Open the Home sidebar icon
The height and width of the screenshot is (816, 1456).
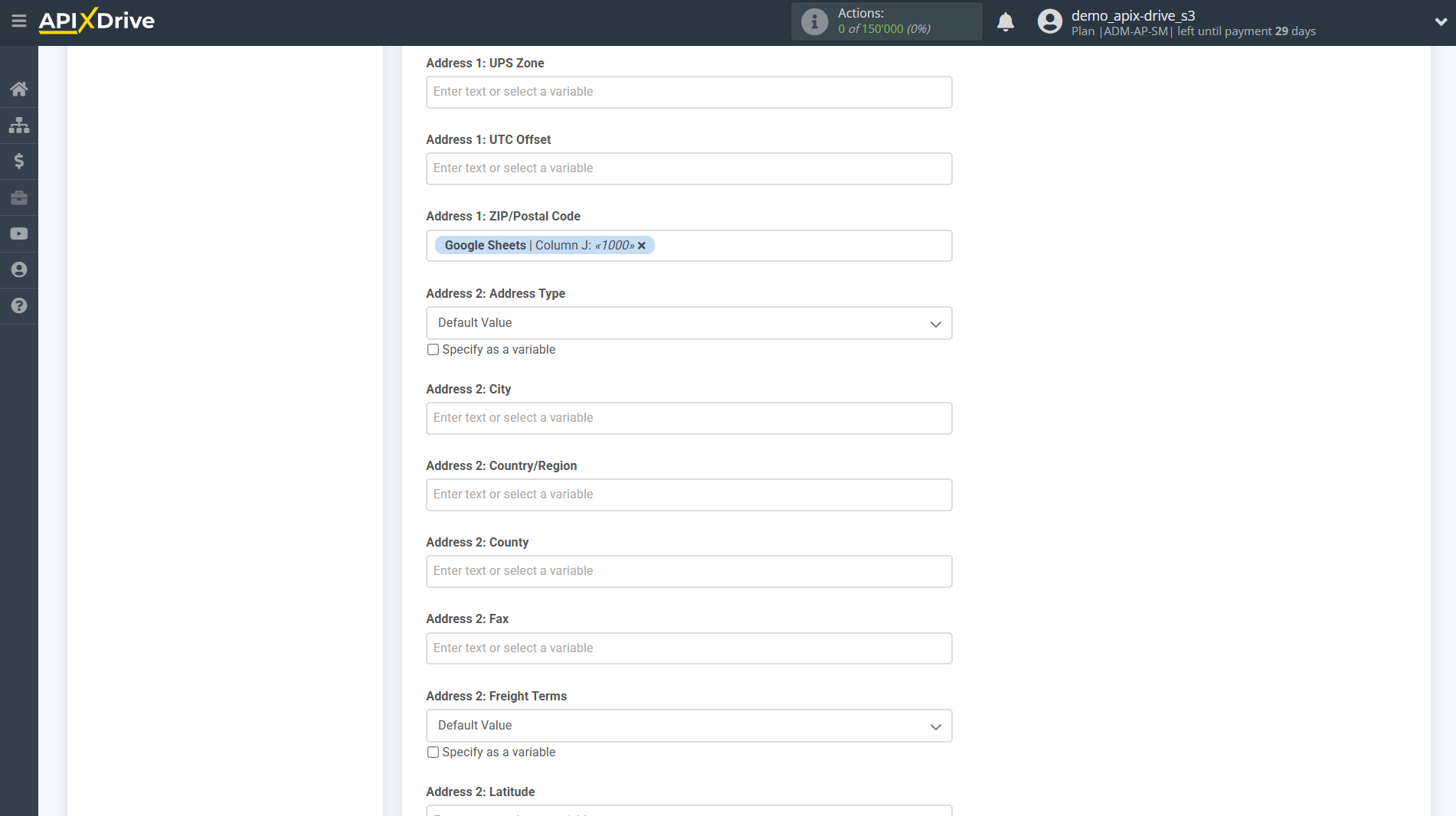coord(19,89)
